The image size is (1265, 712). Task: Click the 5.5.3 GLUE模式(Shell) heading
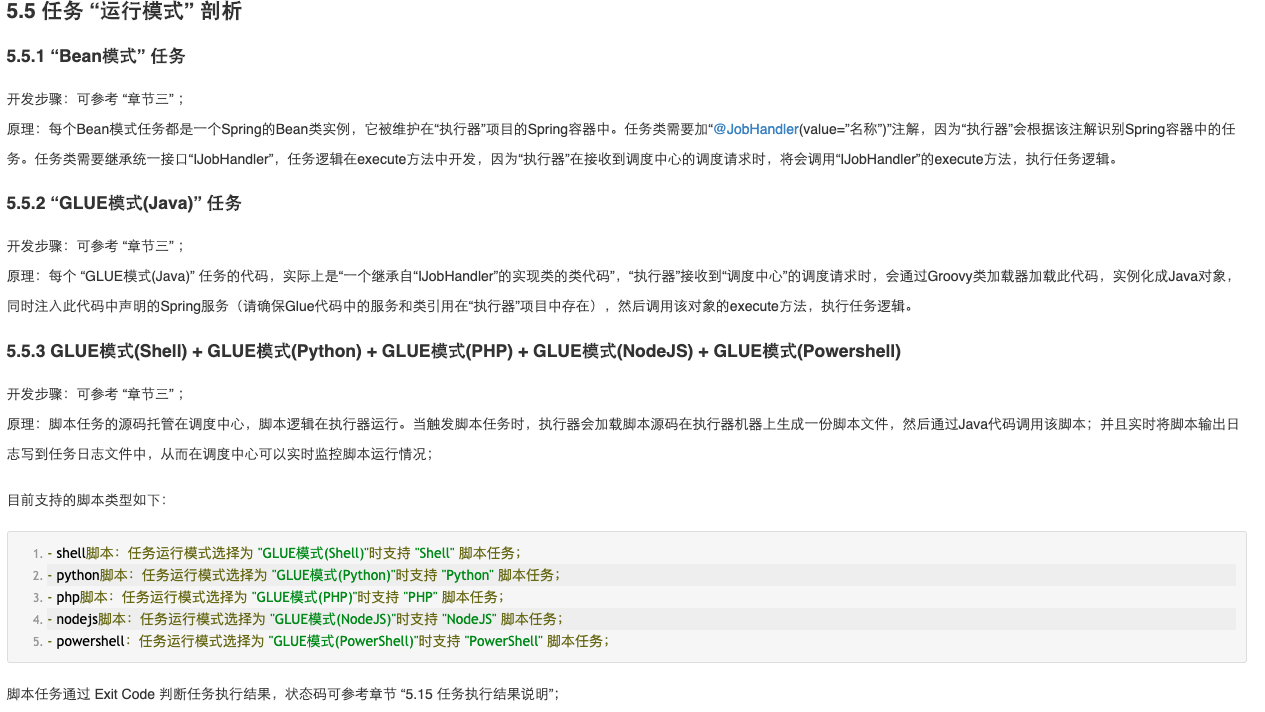pyautogui.click(x=454, y=351)
